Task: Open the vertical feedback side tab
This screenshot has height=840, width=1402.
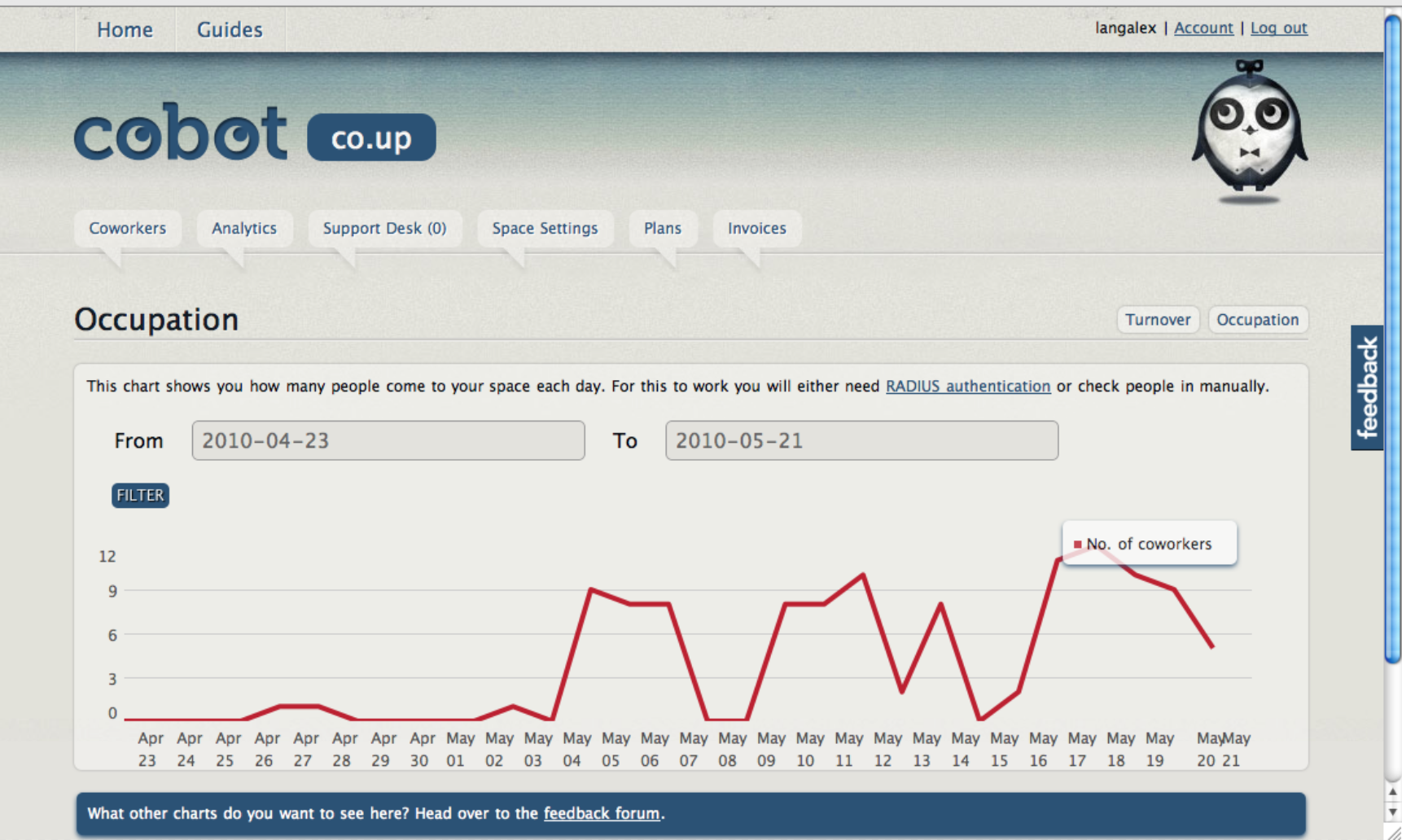Action: (1367, 387)
